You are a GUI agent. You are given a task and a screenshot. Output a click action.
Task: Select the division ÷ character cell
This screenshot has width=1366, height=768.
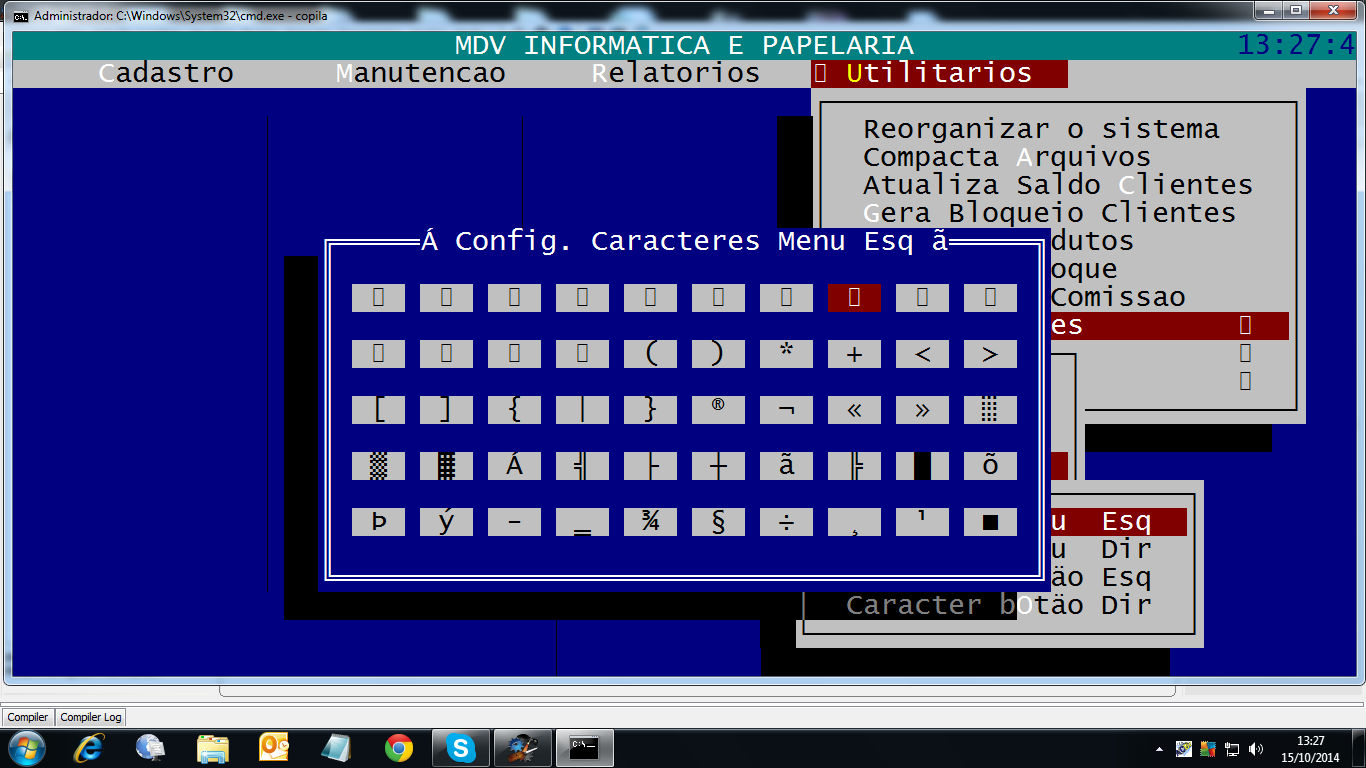pyautogui.click(x=786, y=521)
